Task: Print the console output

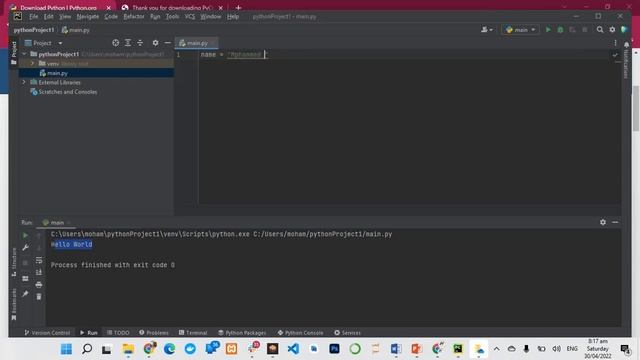Action: tap(39, 284)
